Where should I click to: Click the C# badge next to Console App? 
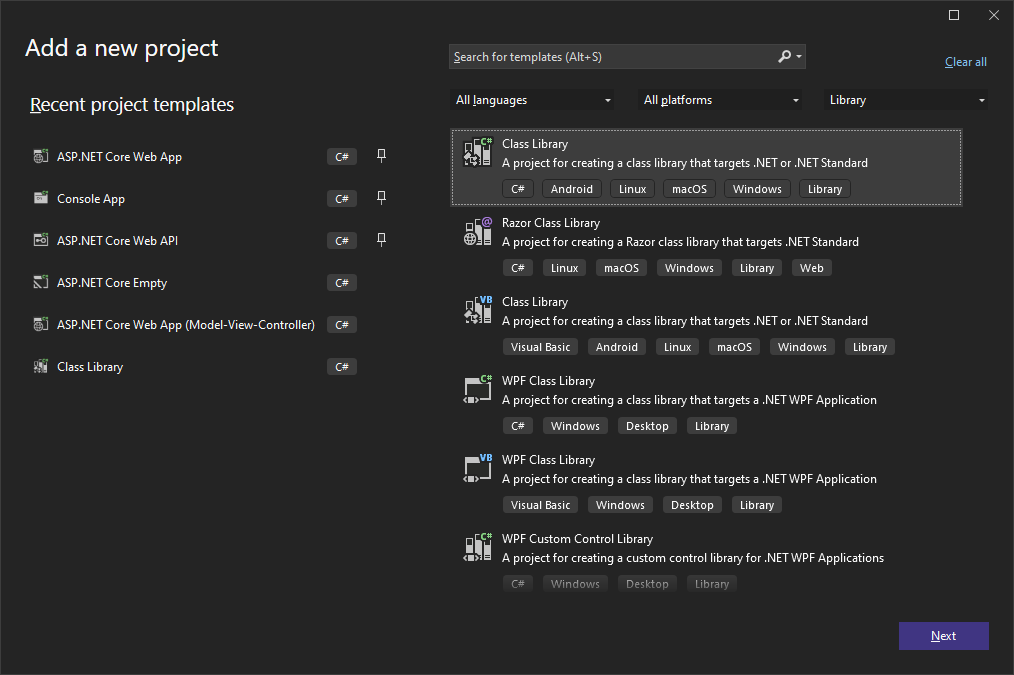tap(342, 198)
